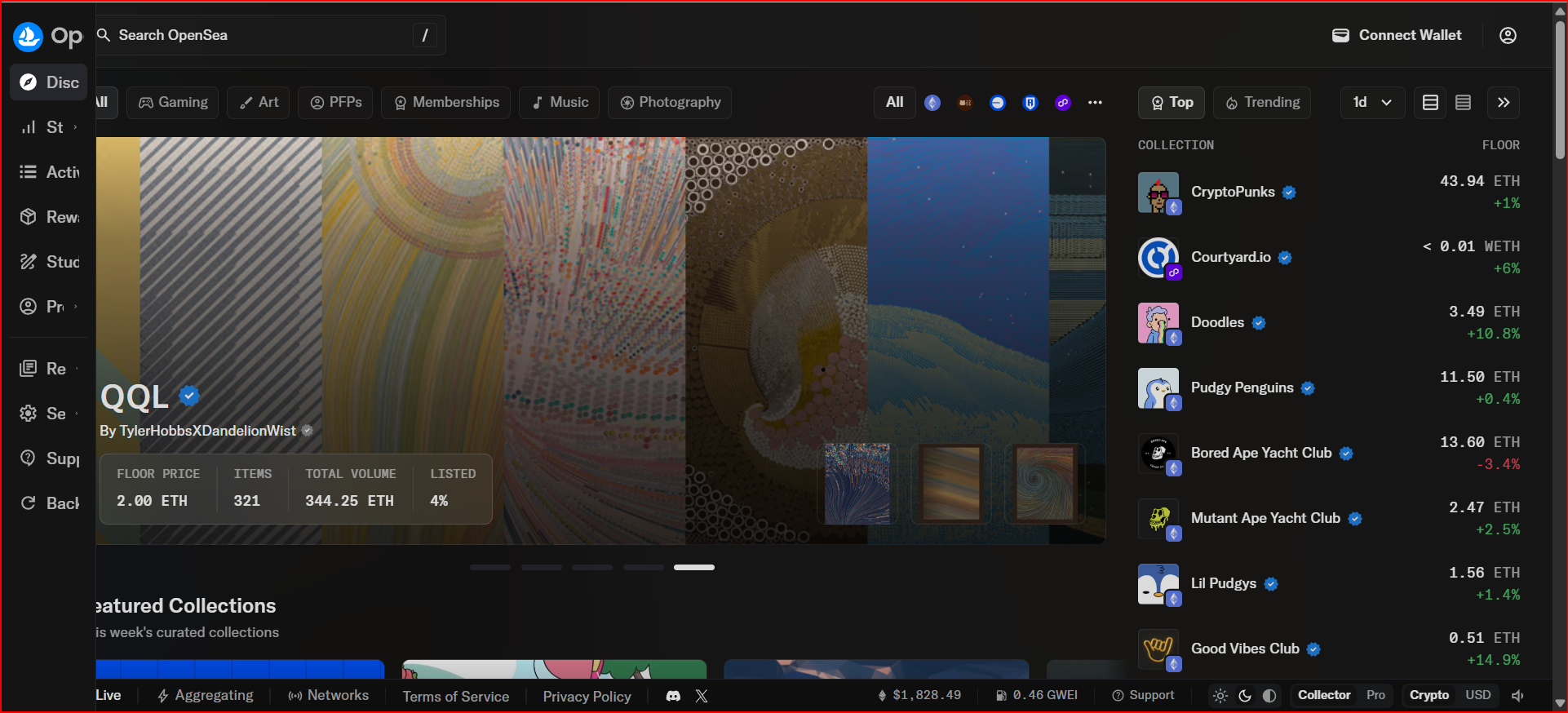Open the Discord icon link
1568x713 pixels.
pos(673,696)
